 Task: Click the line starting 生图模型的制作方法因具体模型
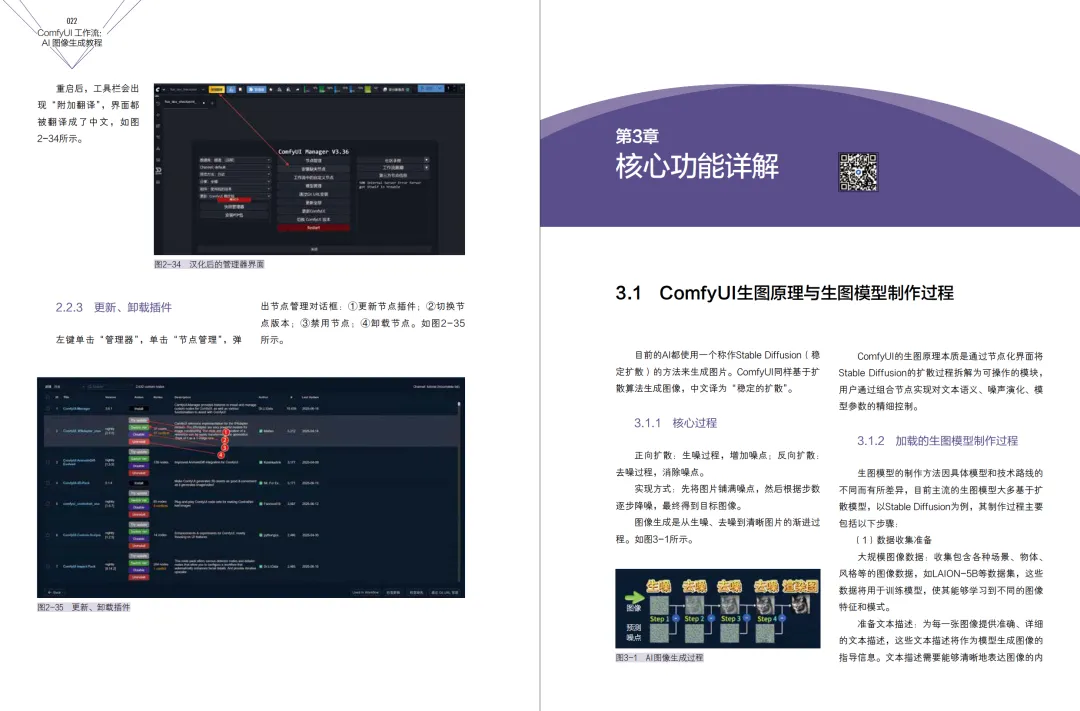(950, 473)
